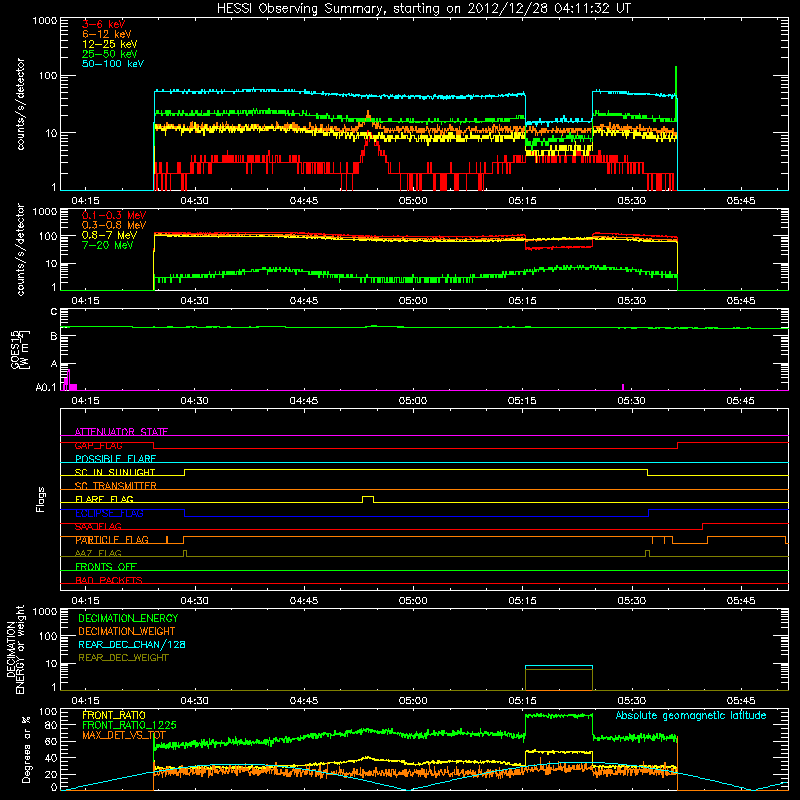The width and height of the screenshot is (800, 800).
Task: Select the SAA_FLAG label
Action: click(x=98, y=527)
